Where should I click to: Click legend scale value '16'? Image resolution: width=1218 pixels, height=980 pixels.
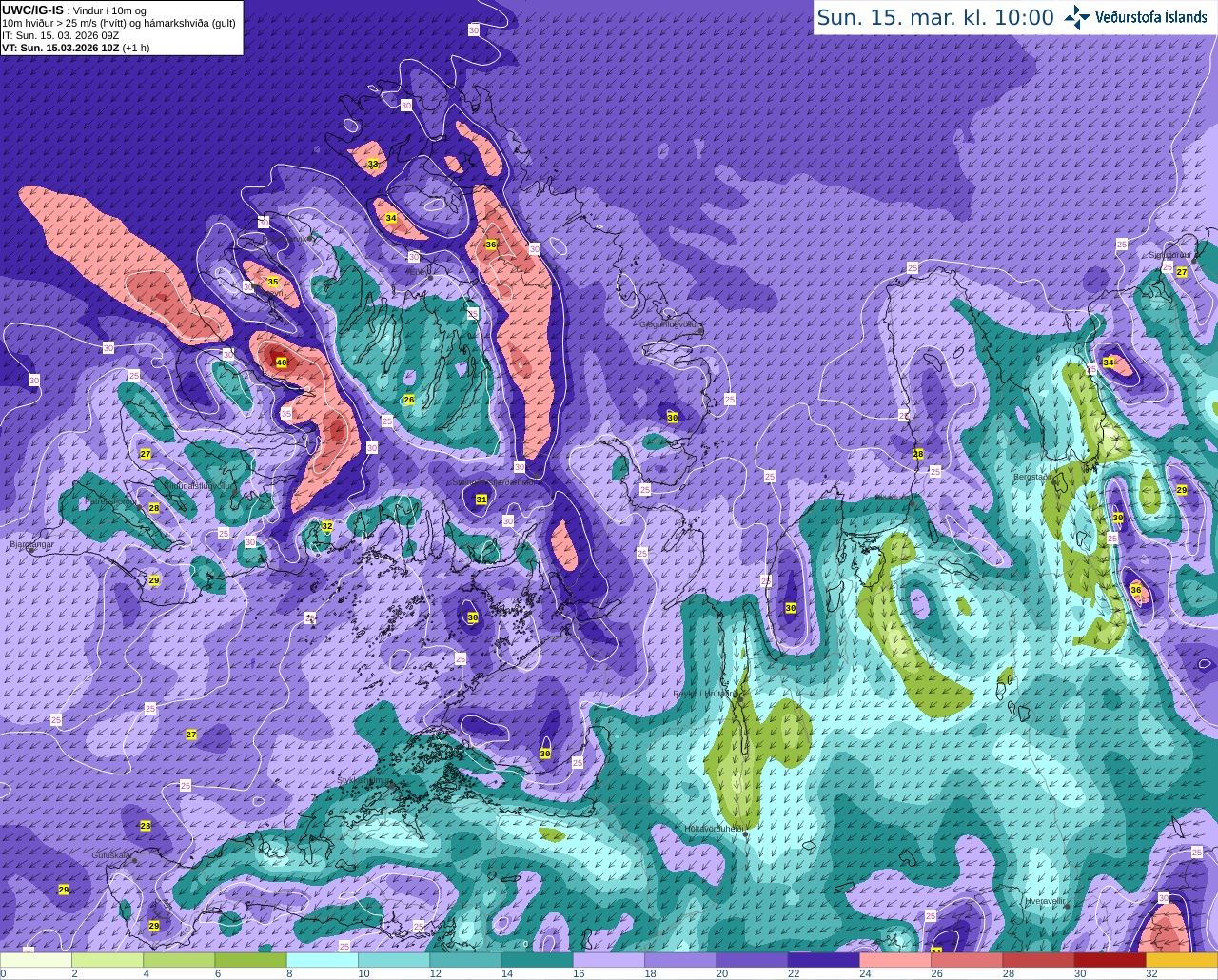(579, 973)
